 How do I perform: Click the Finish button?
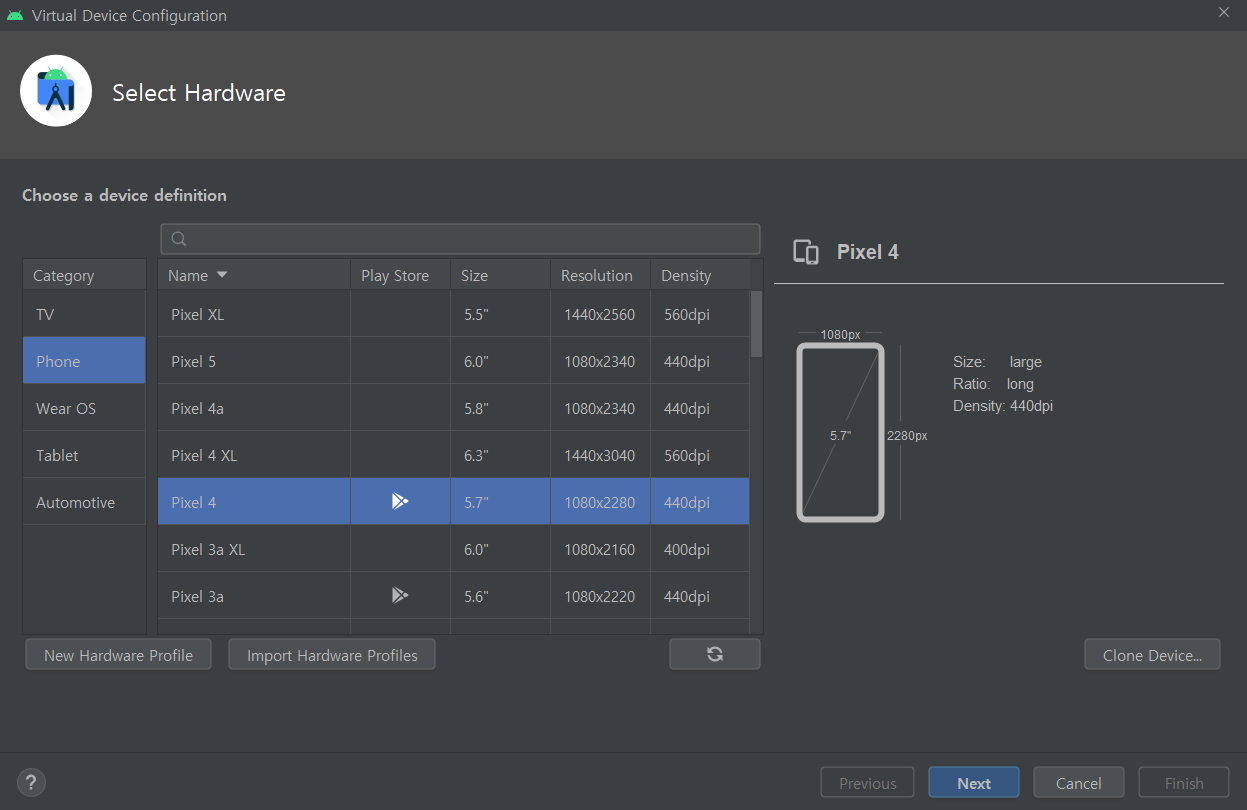coord(1184,783)
